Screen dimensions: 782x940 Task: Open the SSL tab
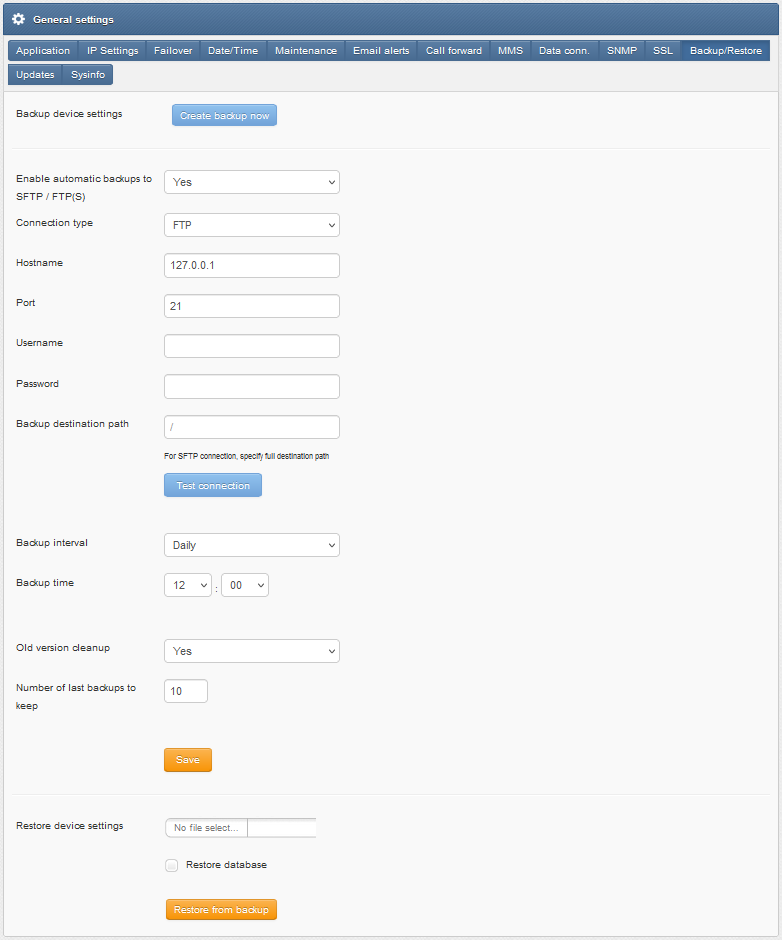click(663, 51)
